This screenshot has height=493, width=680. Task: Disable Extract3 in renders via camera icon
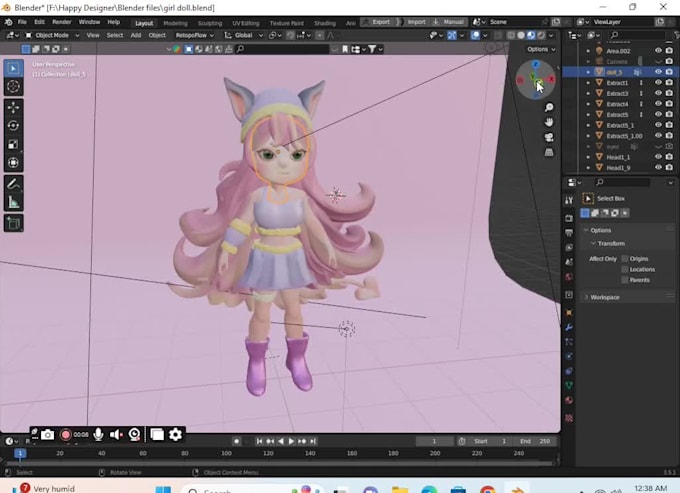click(x=669, y=93)
